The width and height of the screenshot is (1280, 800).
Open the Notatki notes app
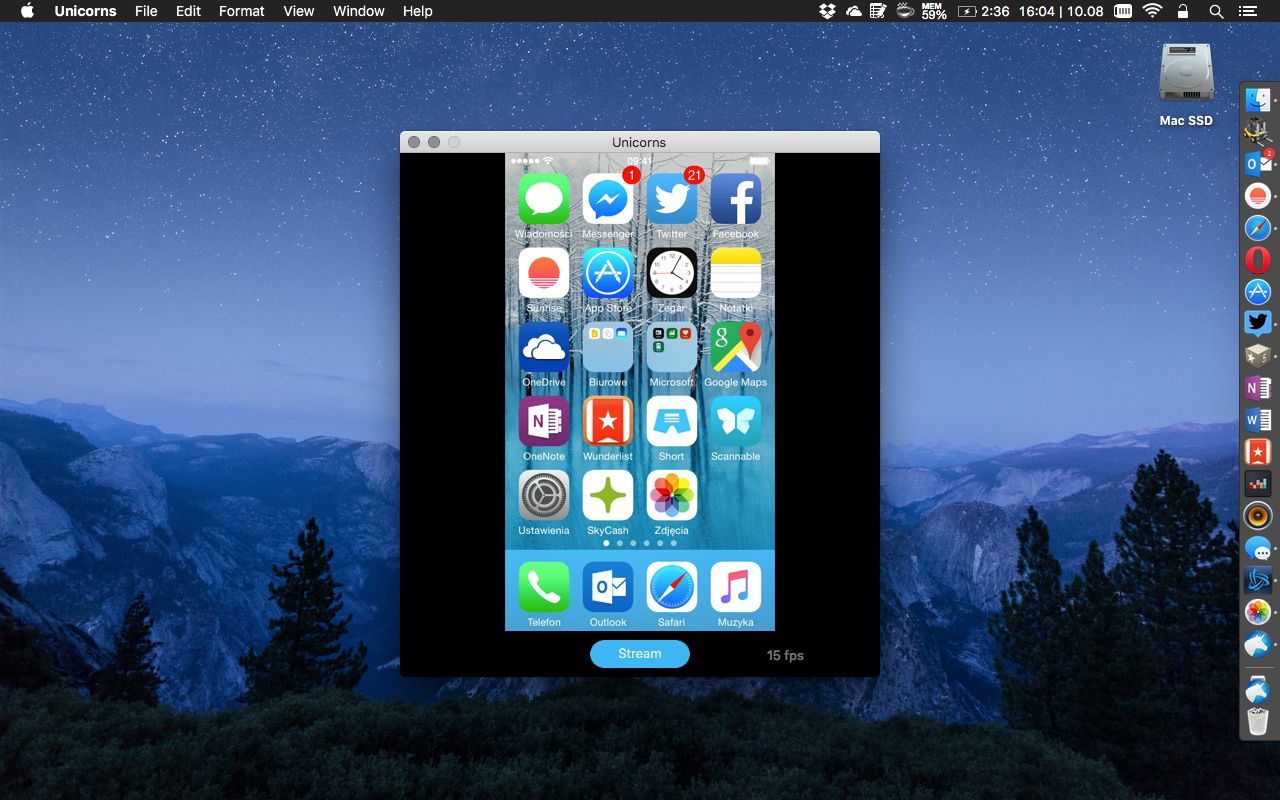click(736, 273)
